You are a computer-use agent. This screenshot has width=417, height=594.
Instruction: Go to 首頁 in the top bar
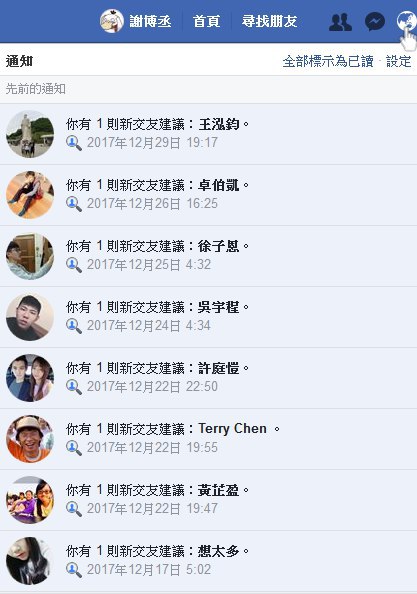206,21
